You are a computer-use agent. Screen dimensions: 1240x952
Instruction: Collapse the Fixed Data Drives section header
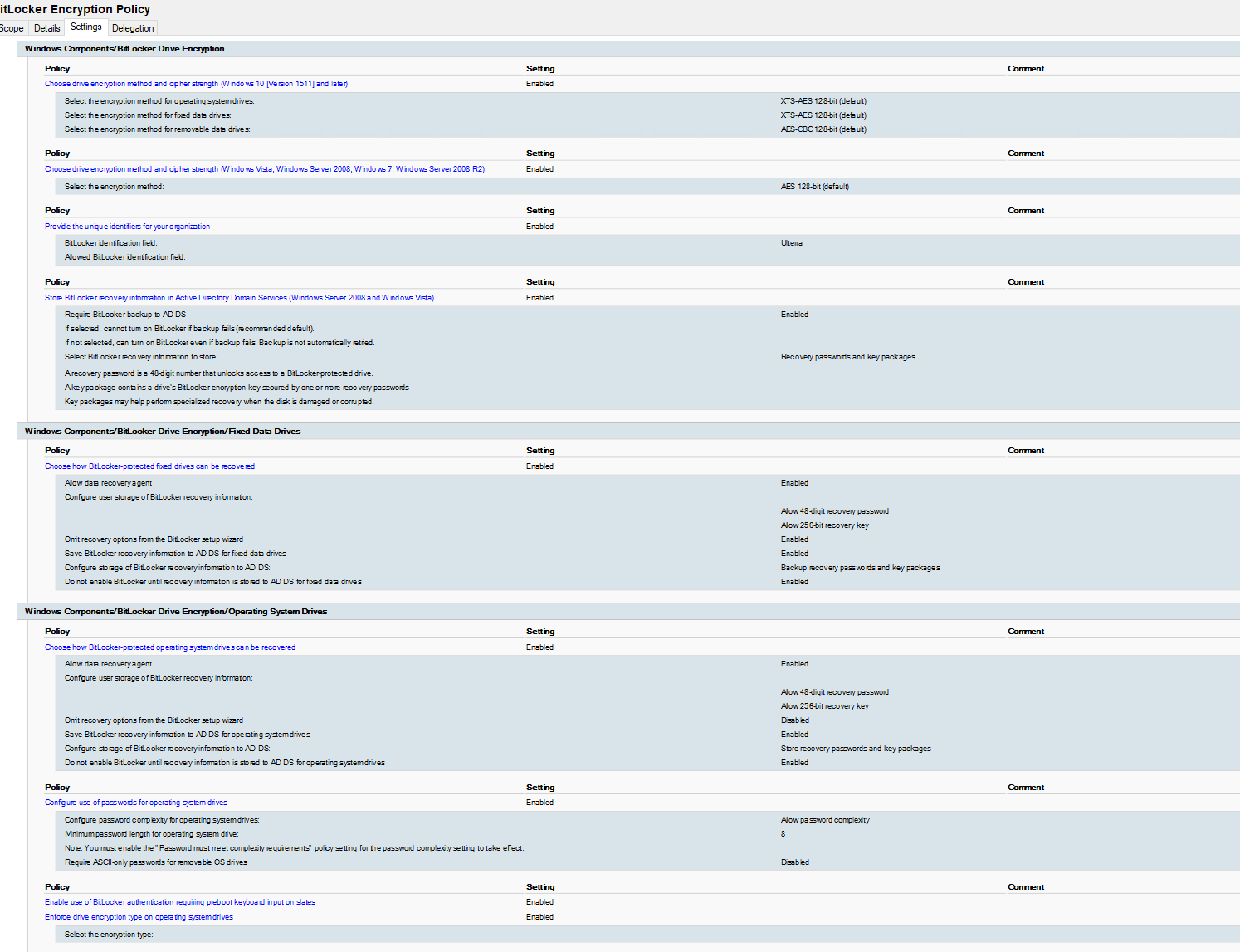pos(628,432)
